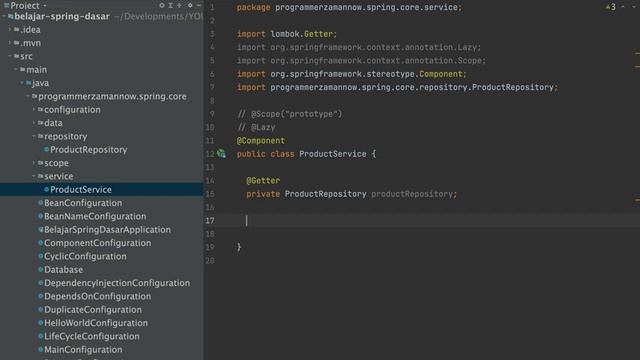Click the expand all icon in Project header

(x=171, y=5)
